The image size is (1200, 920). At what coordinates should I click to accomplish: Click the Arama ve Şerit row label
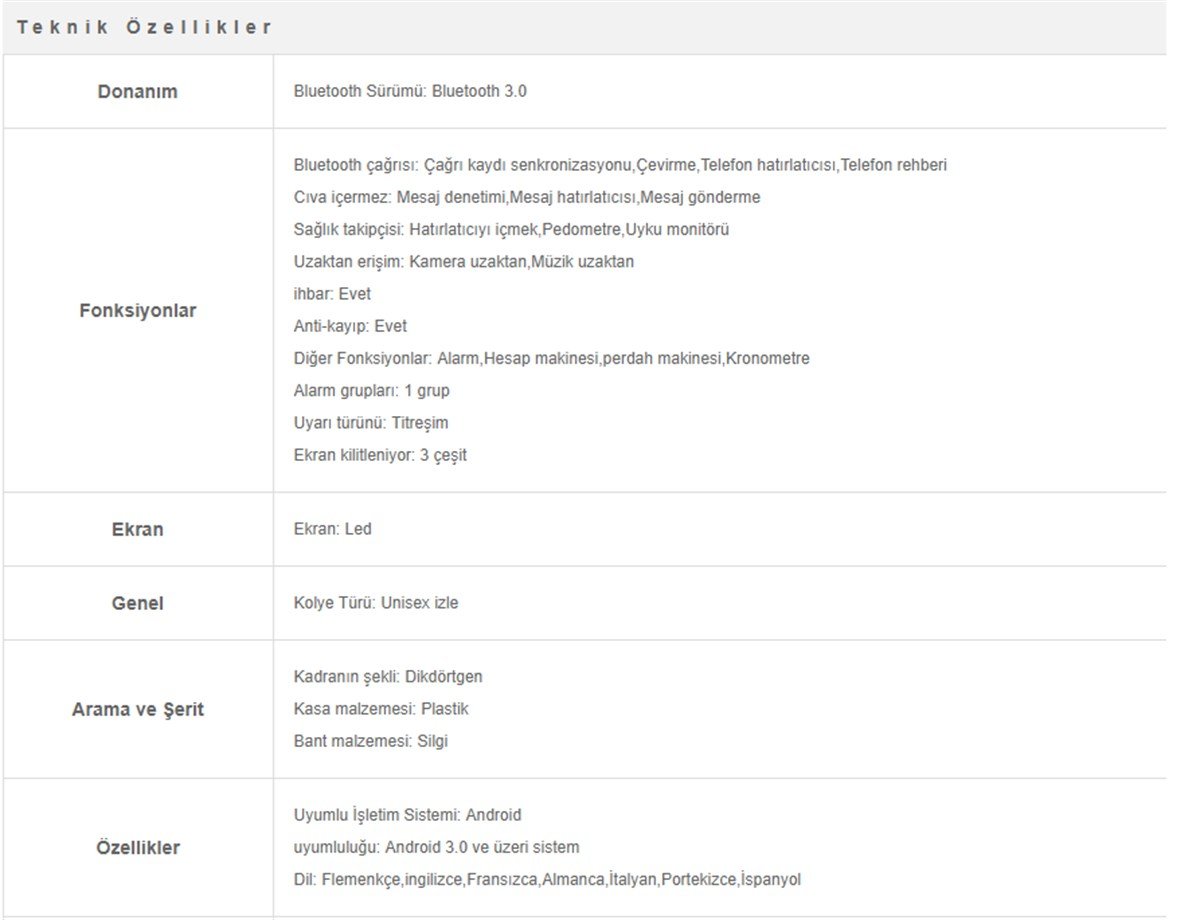tap(138, 709)
